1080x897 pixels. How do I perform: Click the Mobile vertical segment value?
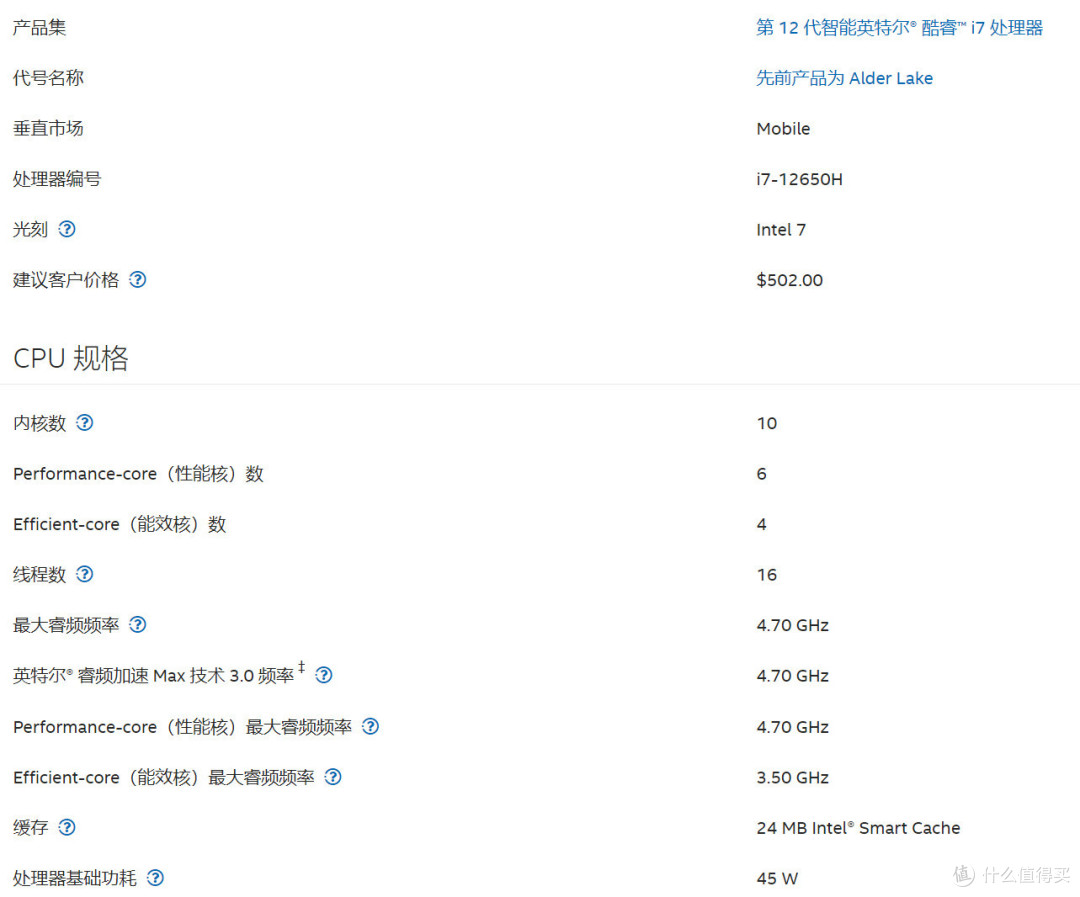point(783,129)
